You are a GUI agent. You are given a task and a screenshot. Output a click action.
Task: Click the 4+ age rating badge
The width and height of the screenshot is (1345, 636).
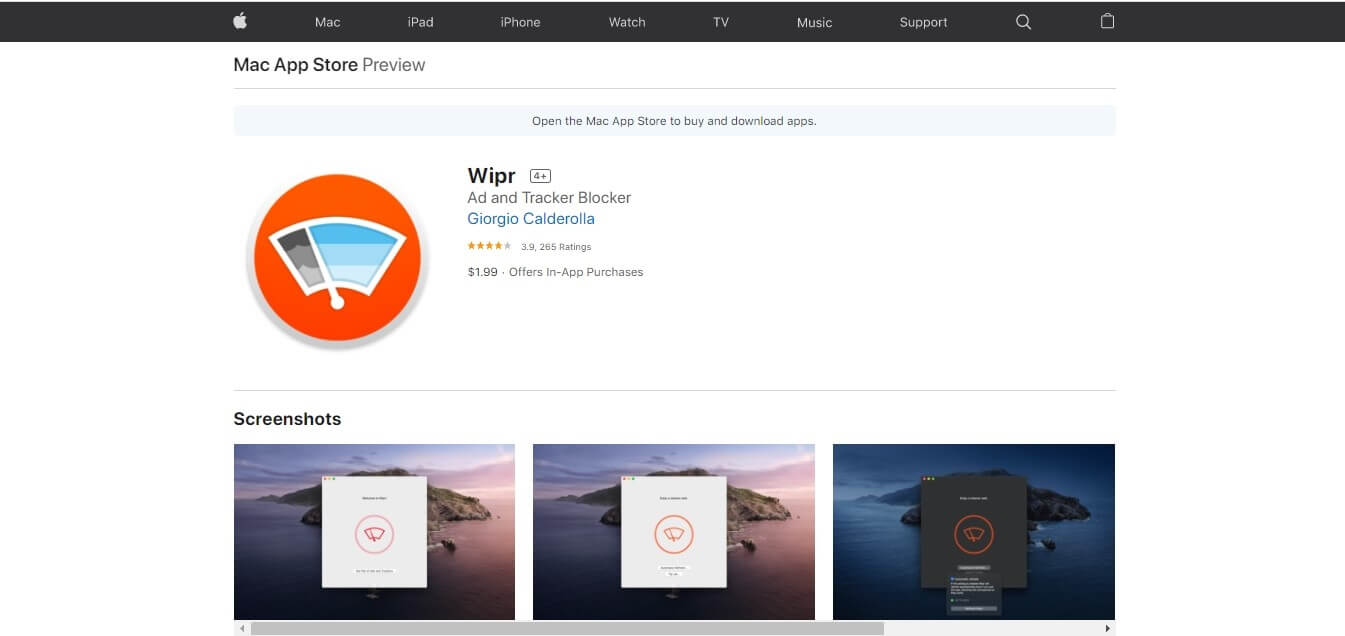(x=540, y=176)
